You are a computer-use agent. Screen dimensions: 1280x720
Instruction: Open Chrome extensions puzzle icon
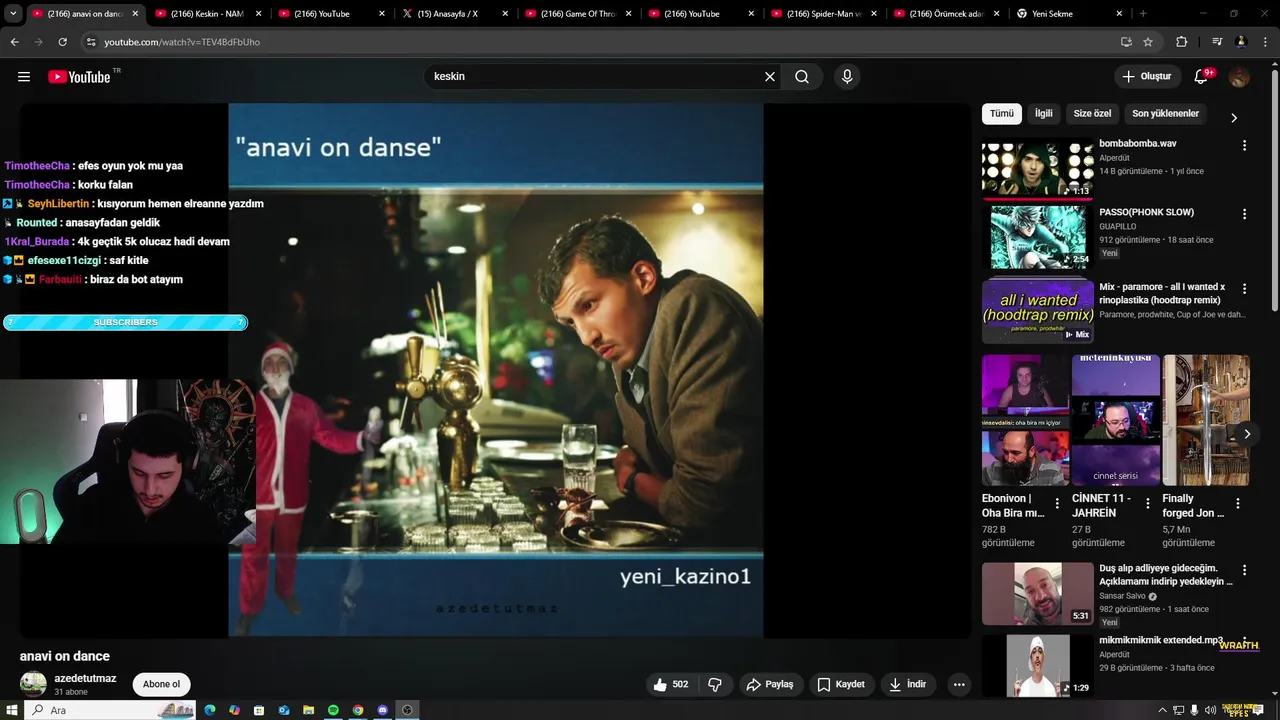coord(1182,42)
